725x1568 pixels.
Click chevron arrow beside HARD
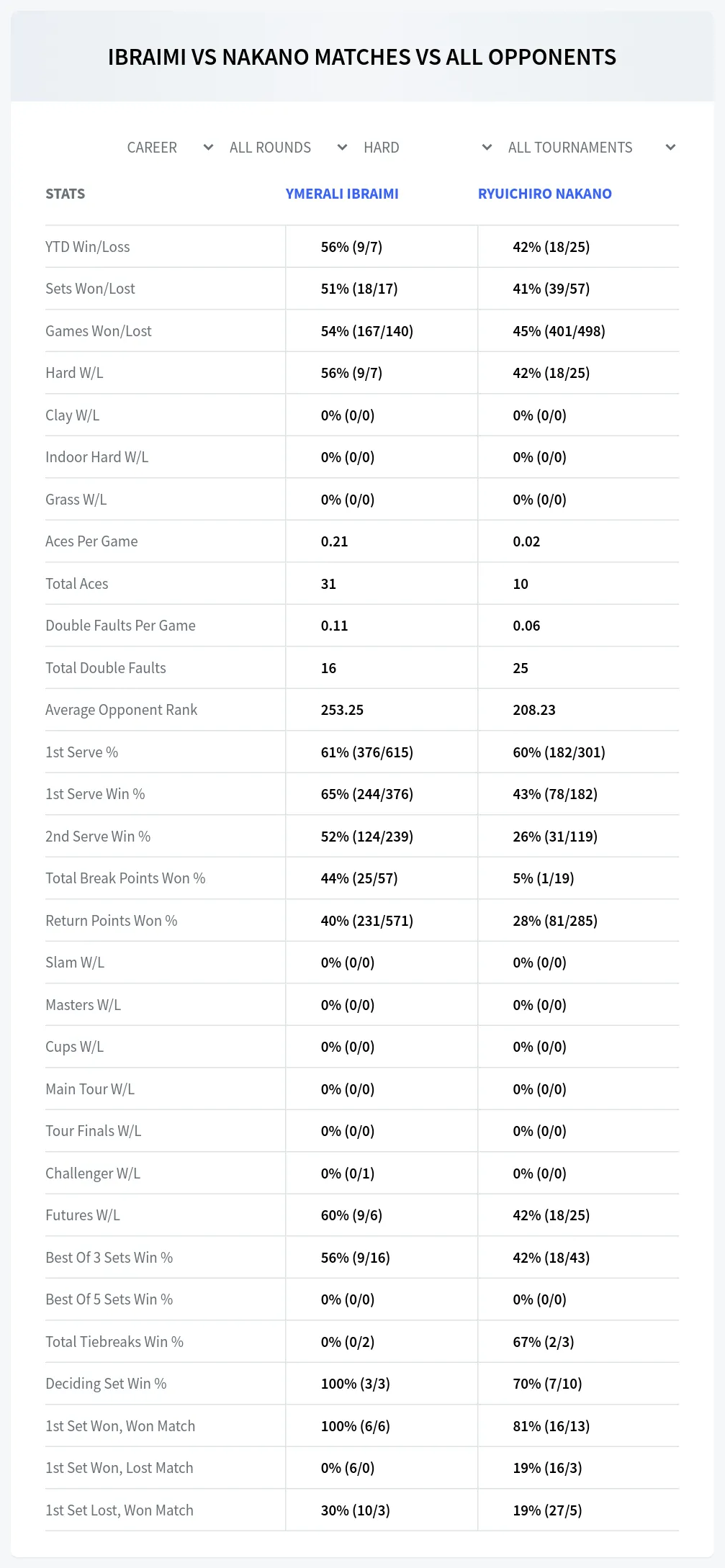click(487, 148)
